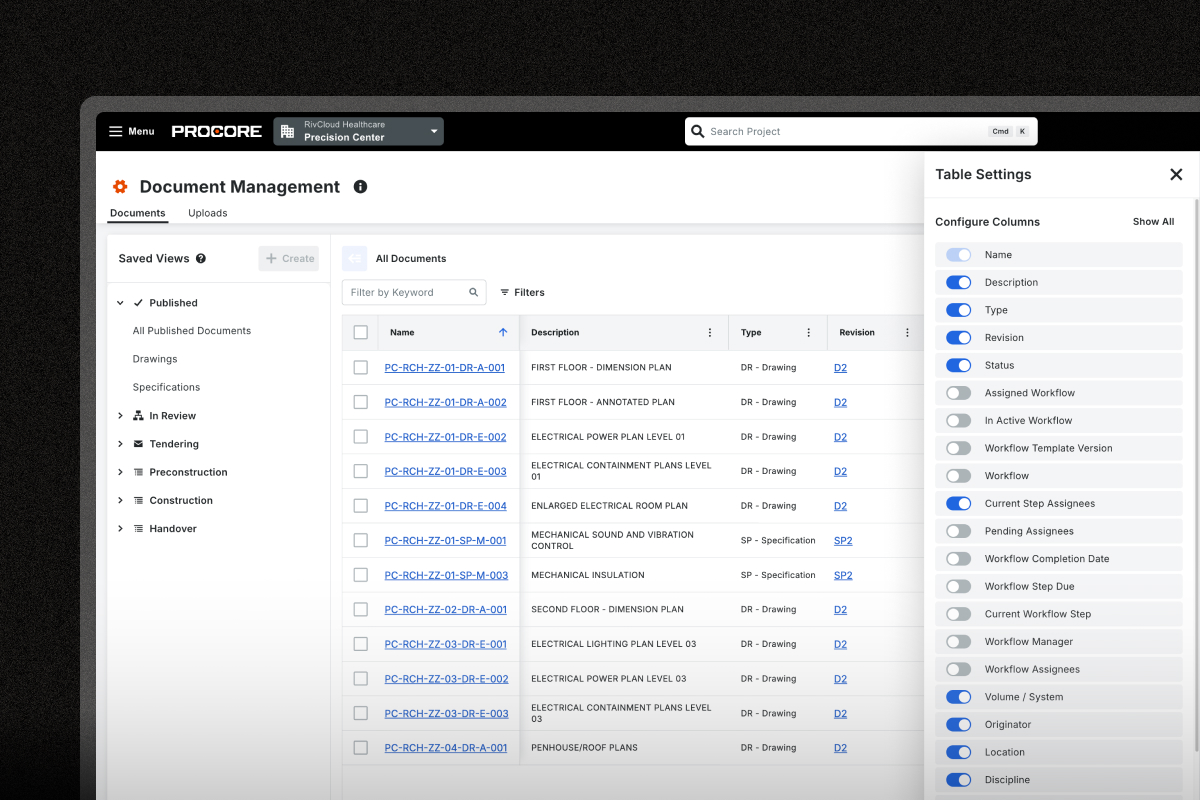Select the Drawings saved view
The width and height of the screenshot is (1200, 800).
[155, 359]
